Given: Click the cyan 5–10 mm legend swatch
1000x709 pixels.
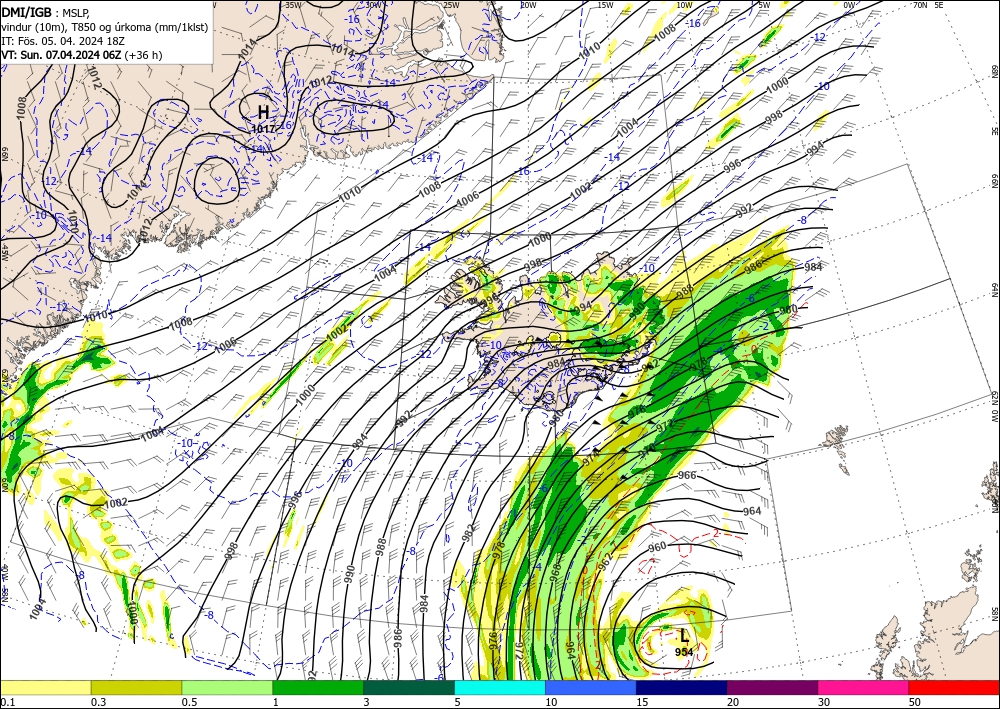Looking at the screenshot, I should [500, 687].
